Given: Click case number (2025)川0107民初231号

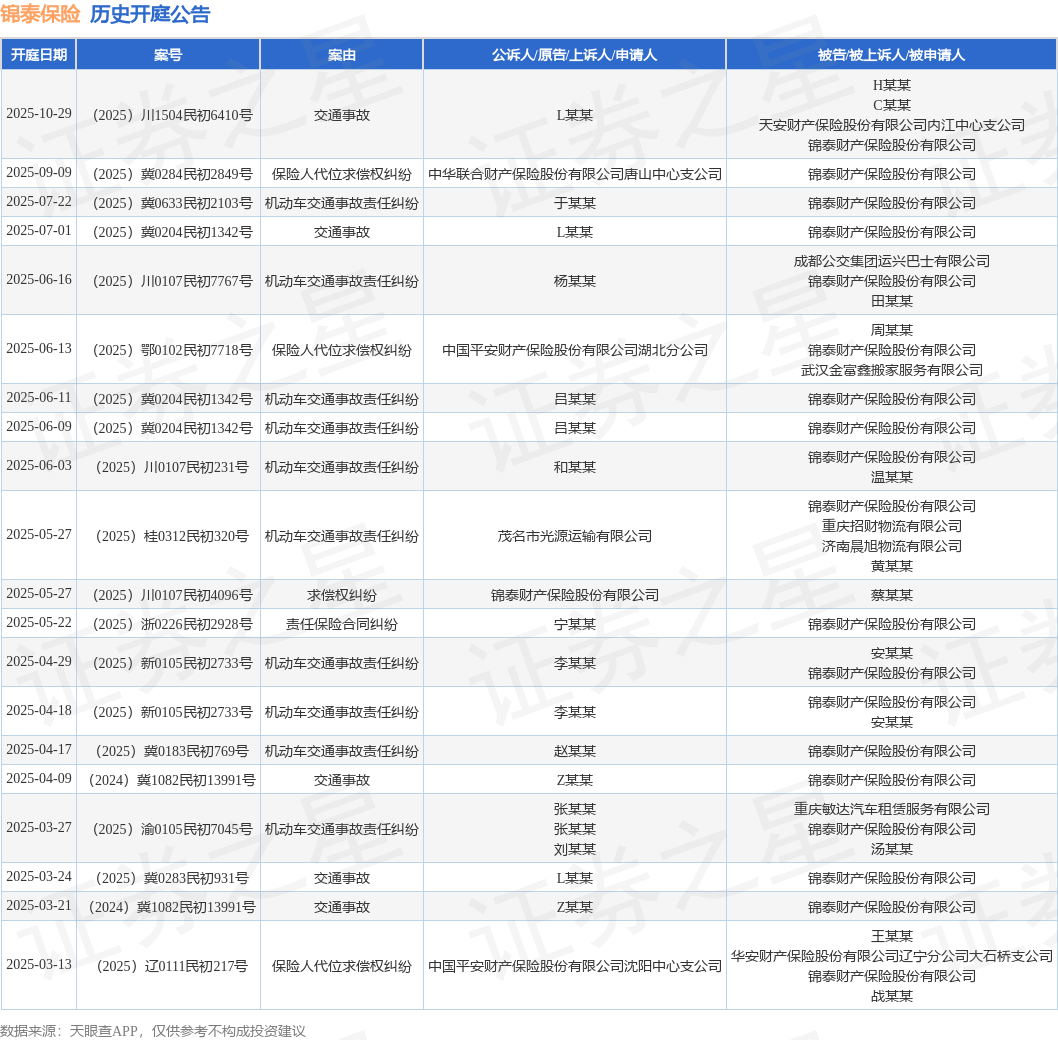Looking at the screenshot, I should (172, 467).
